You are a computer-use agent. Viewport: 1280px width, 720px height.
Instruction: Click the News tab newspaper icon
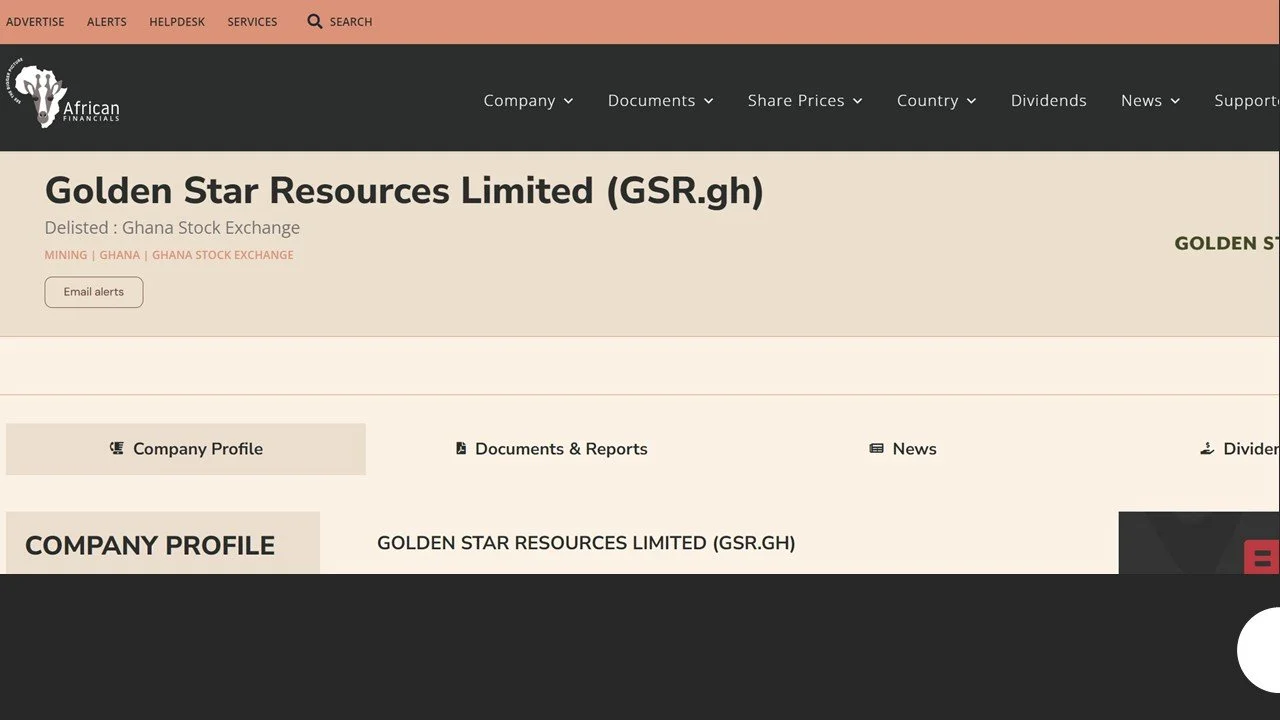point(877,448)
